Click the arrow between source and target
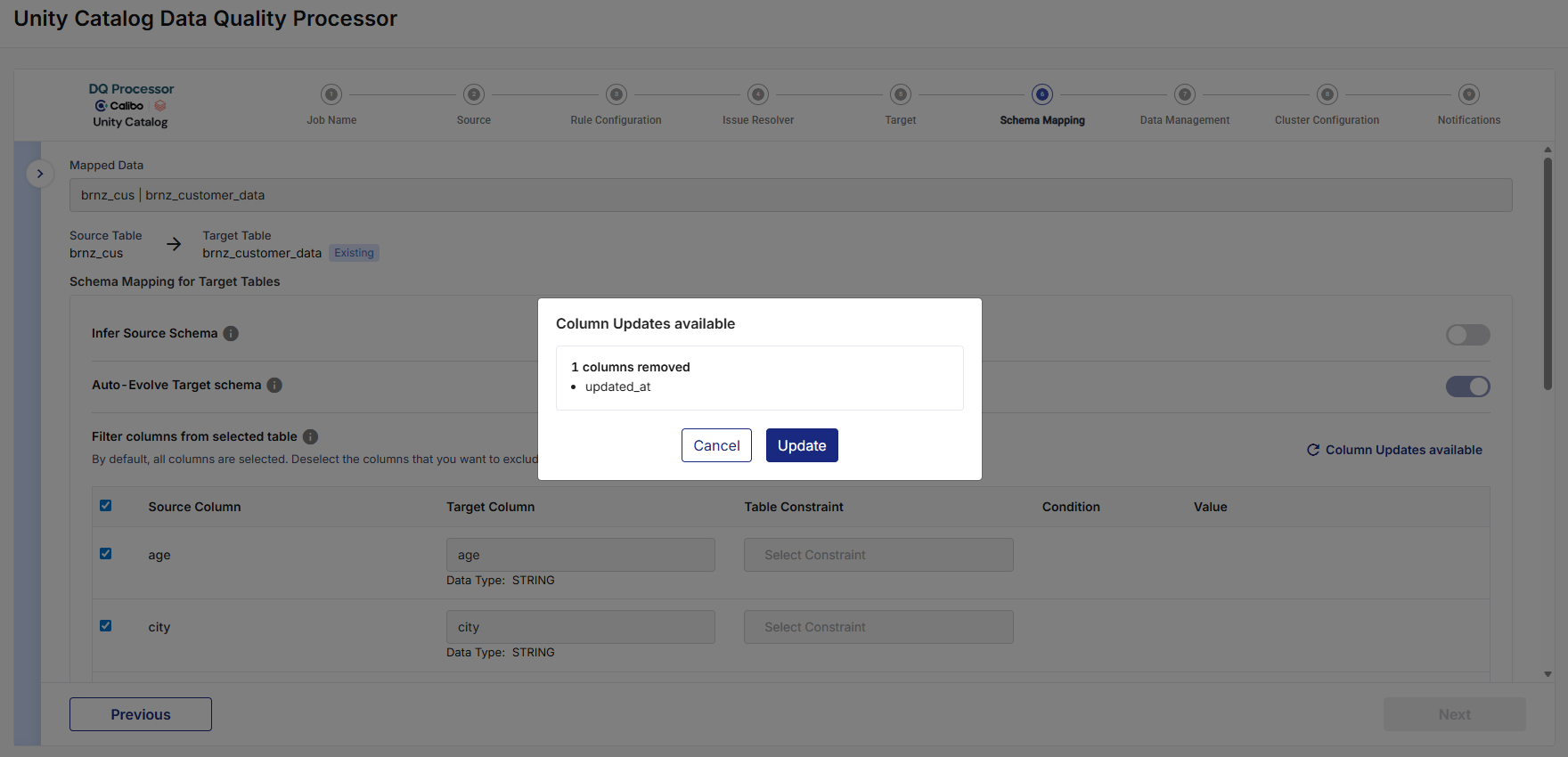 (174, 244)
